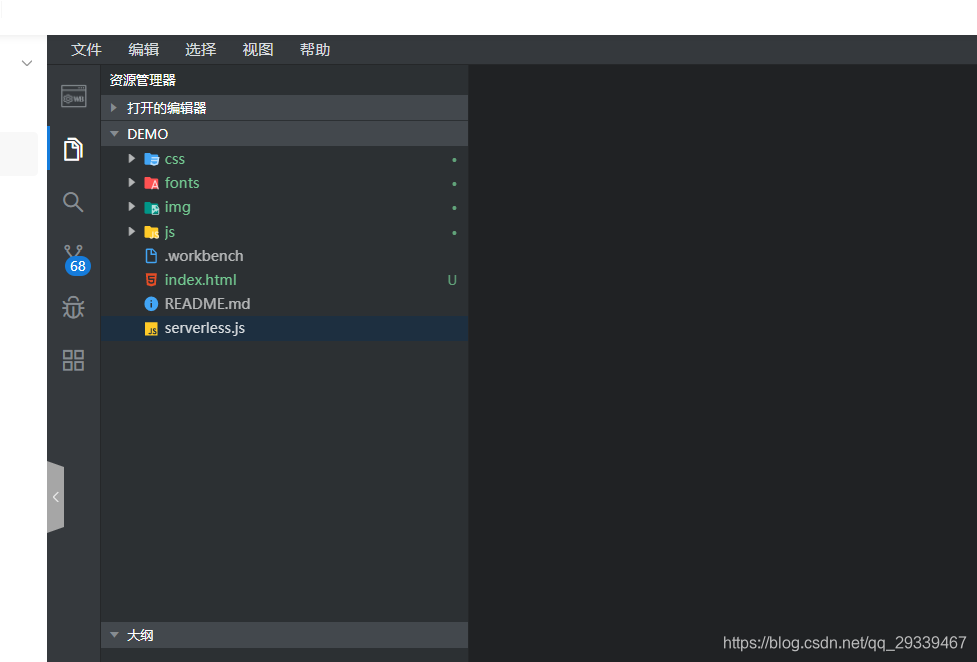Select the js folder name
Screen dimensions: 977x662
click(169, 233)
